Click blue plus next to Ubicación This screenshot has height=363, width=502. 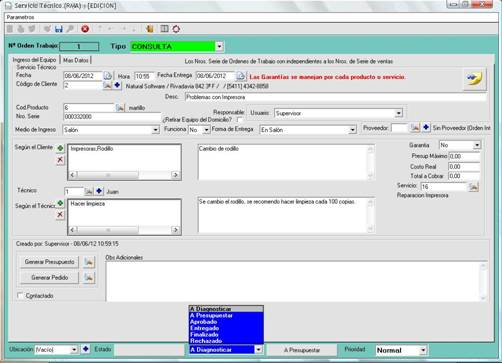pos(86,349)
